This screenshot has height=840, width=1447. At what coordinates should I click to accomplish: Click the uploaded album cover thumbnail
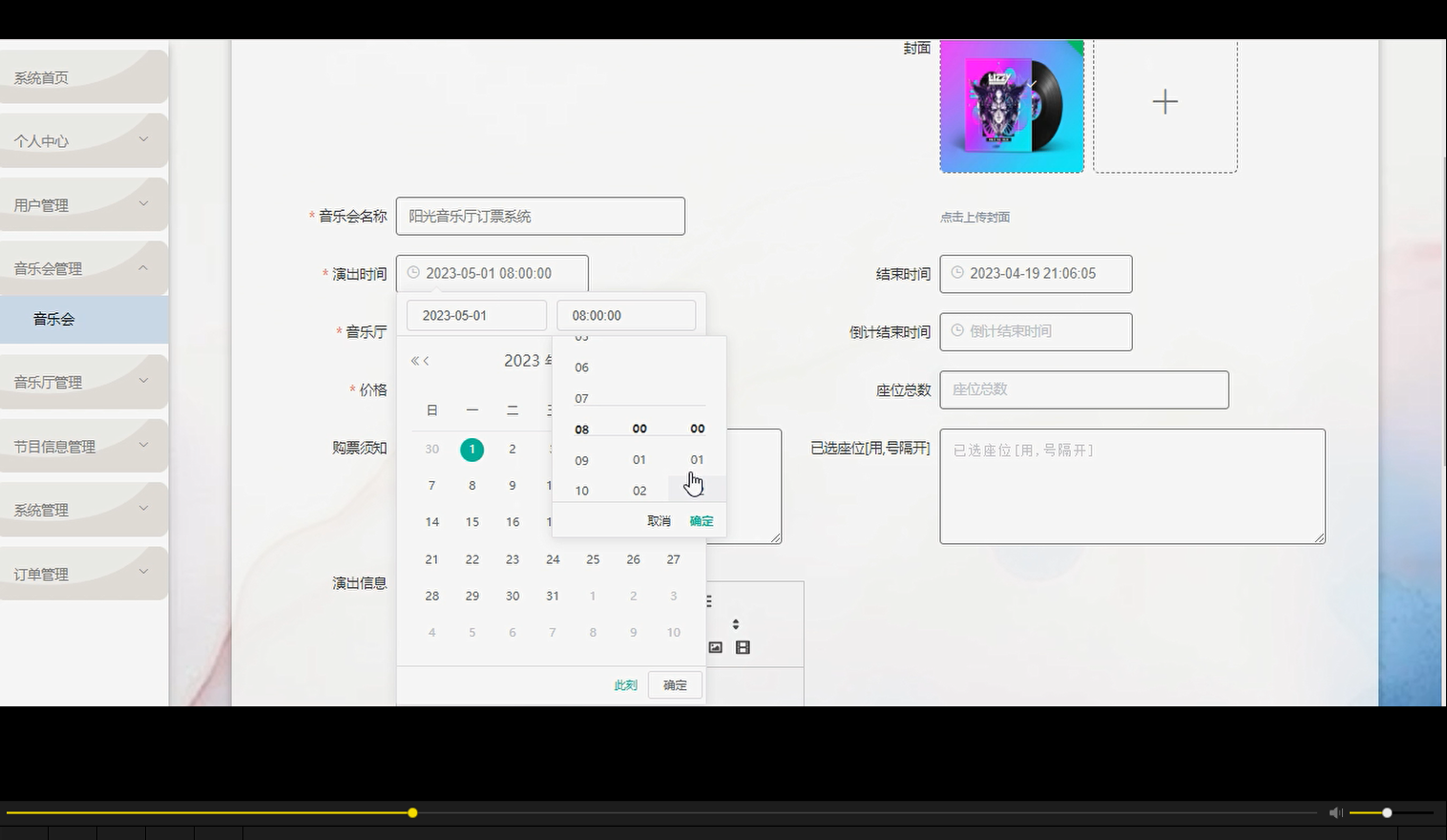[x=1011, y=105]
